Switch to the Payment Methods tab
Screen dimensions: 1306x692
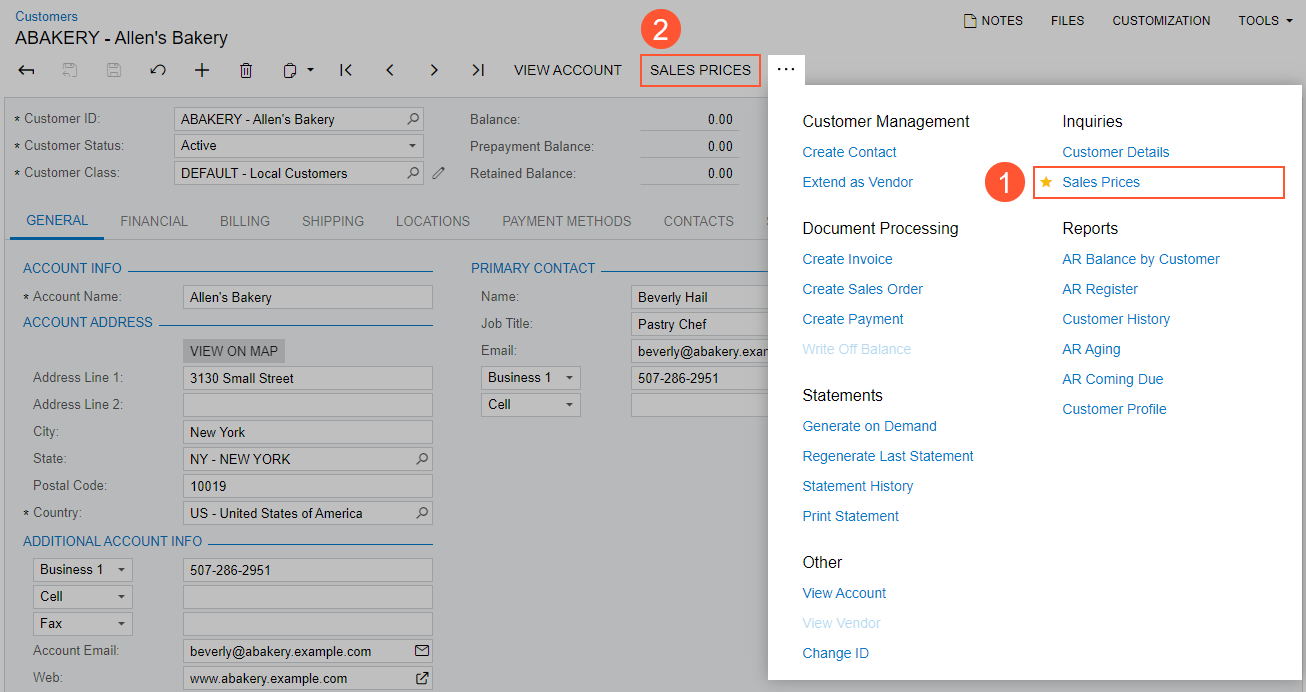(566, 221)
